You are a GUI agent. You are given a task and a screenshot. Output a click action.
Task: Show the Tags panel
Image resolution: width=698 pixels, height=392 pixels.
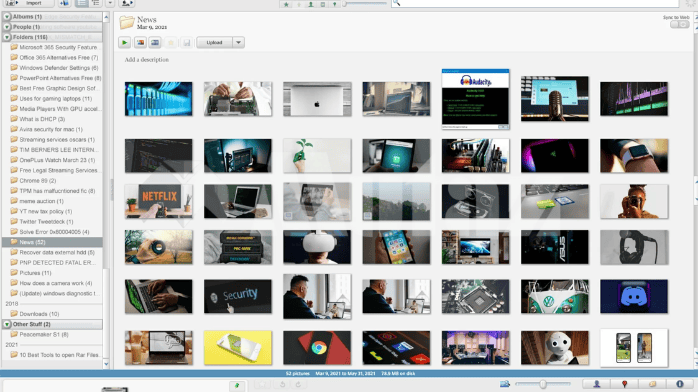coord(652,384)
